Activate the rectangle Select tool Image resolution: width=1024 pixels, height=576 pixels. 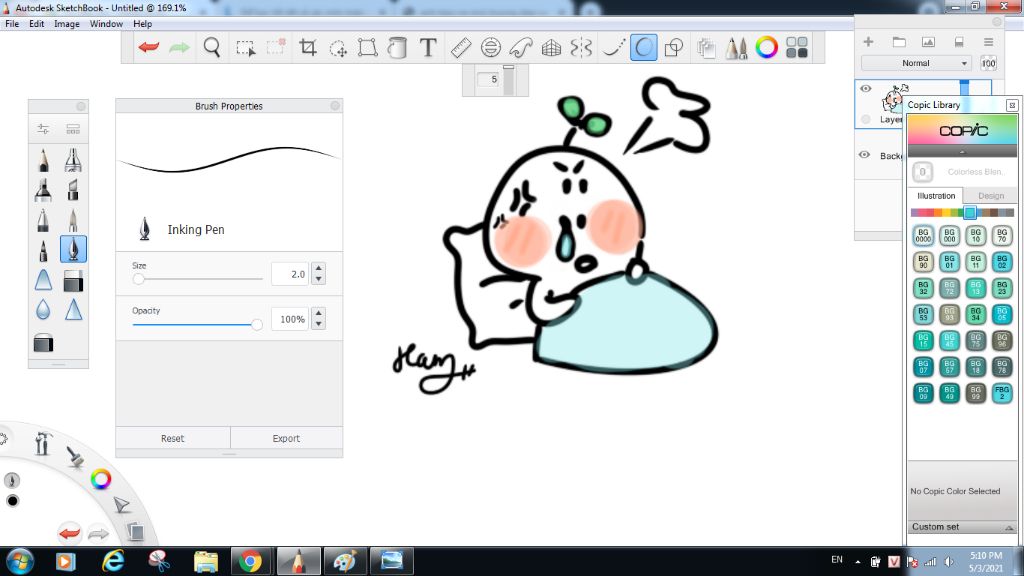click(246, 48)
